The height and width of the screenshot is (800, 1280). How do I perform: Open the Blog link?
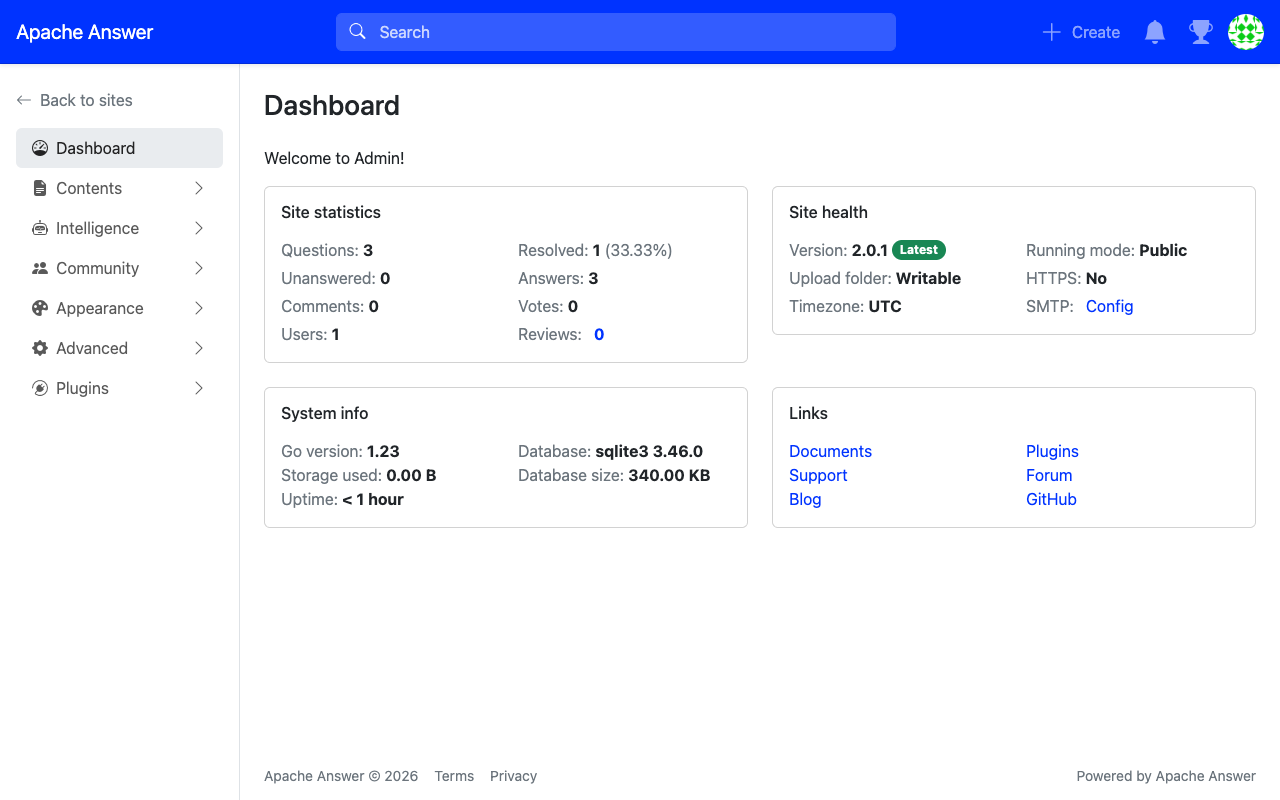[x=805, y=499]
